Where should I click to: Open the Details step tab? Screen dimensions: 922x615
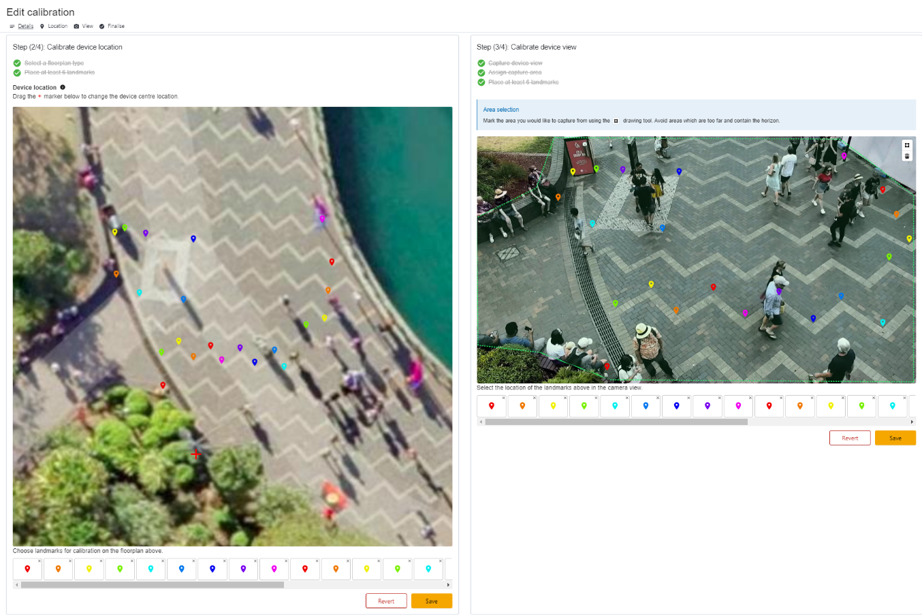[x=22, y=26]
